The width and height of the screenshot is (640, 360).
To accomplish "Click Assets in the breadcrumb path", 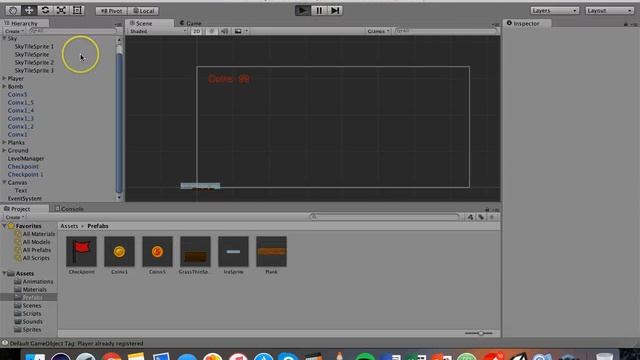I will [x=69, y=226].
